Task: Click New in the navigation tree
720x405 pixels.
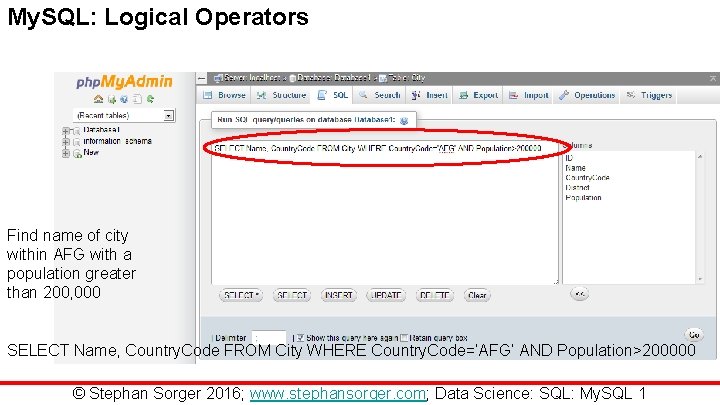Action: [91, 152]
